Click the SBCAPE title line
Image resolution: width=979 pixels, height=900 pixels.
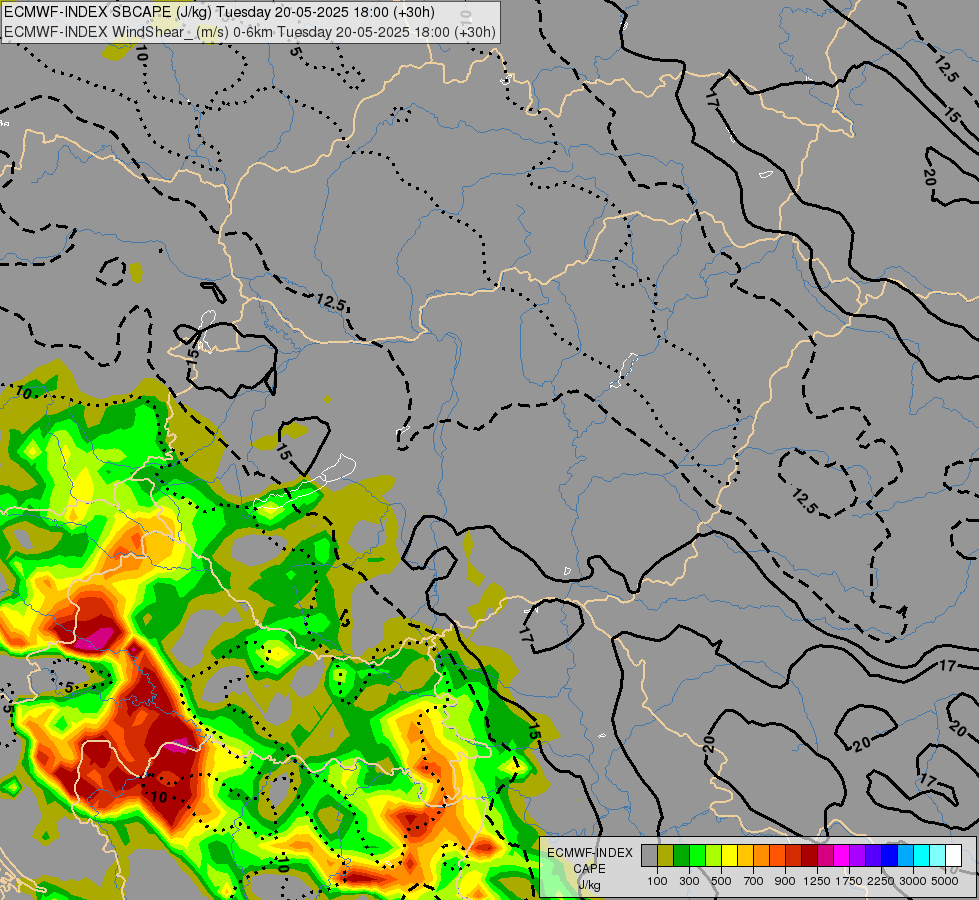pos(219,12)
